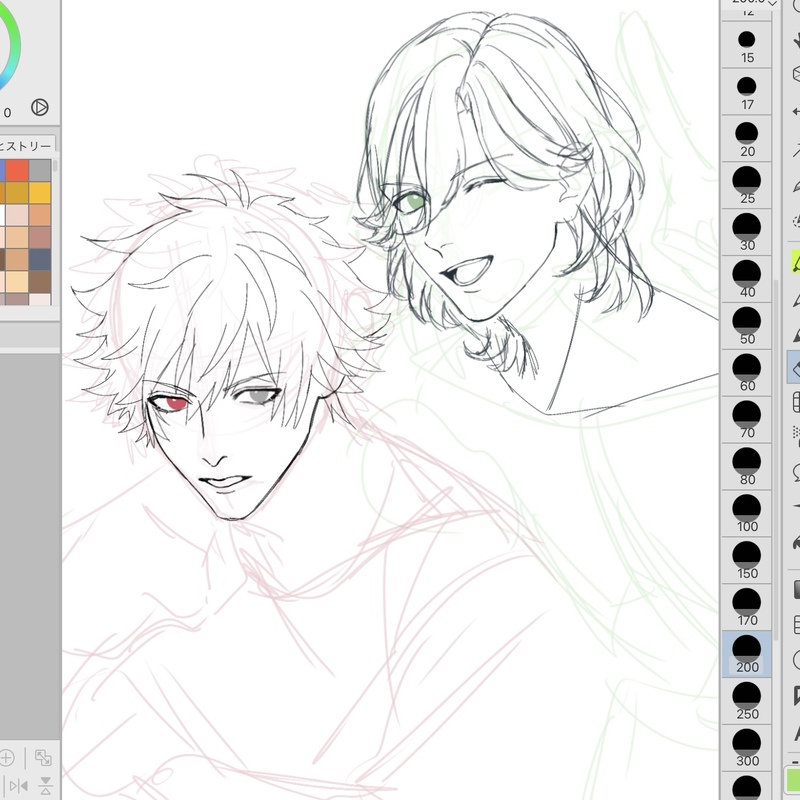This screenshot has width=800, height=800.
Task: Set brush size preset to 80
Action: click(746, 467)
